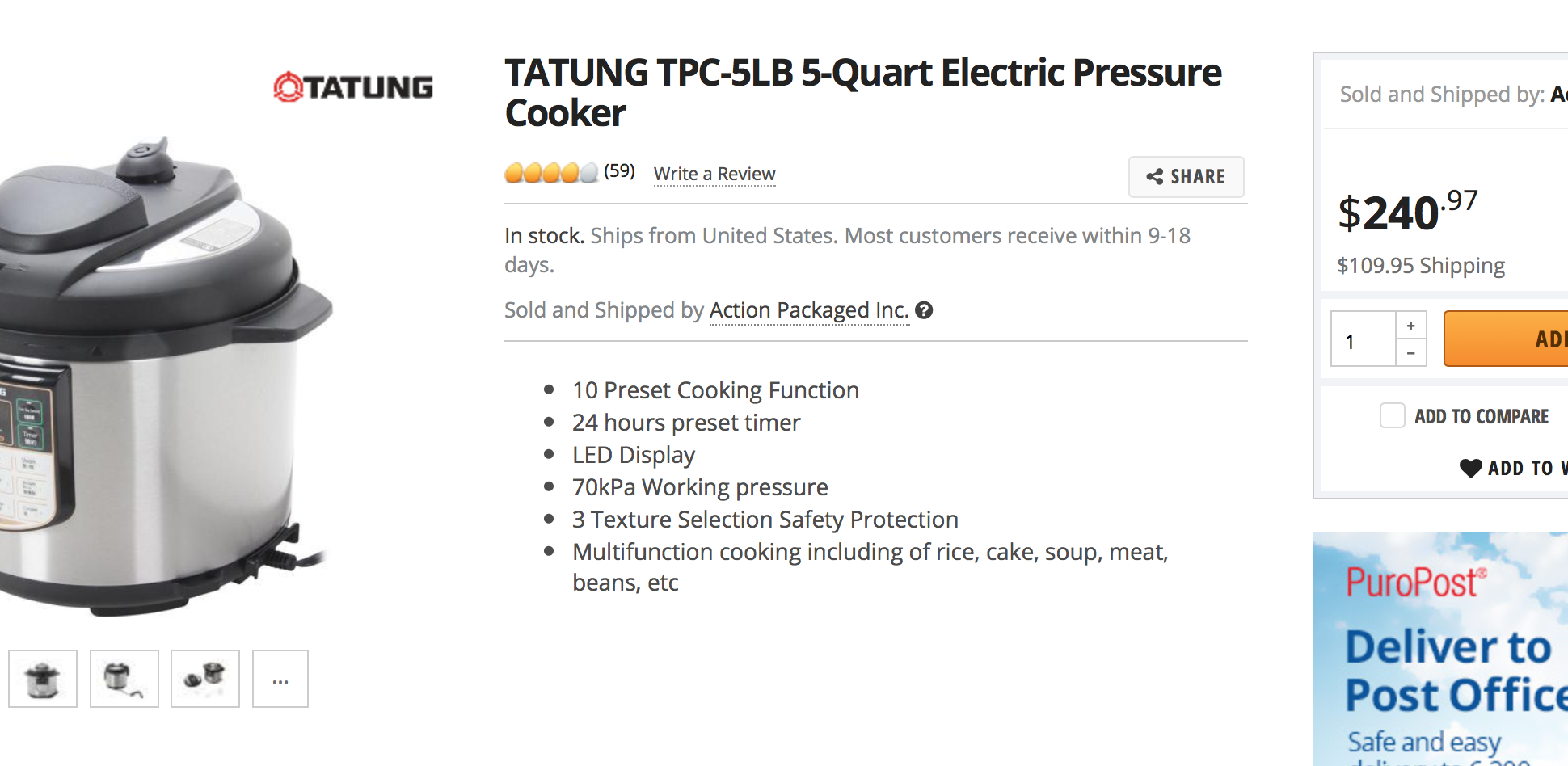
Task: Decrease quantity with the minus stepper
Action: (x=1411, y=353)
